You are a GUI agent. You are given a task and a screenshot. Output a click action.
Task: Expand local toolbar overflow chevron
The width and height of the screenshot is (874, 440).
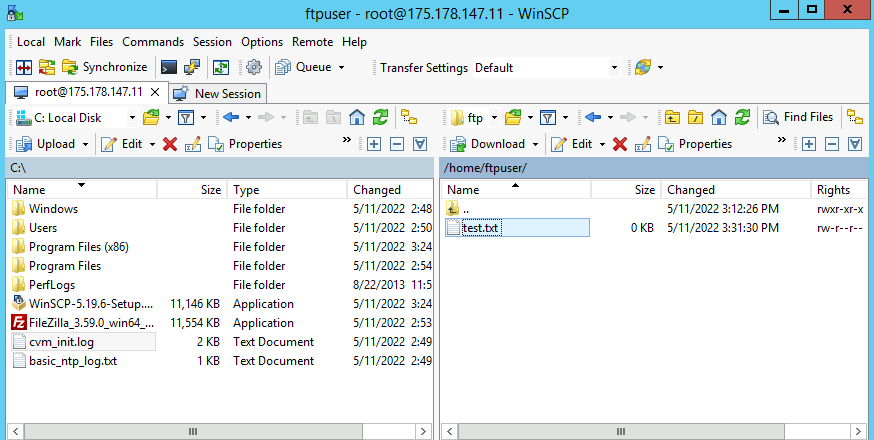(347, 140)
